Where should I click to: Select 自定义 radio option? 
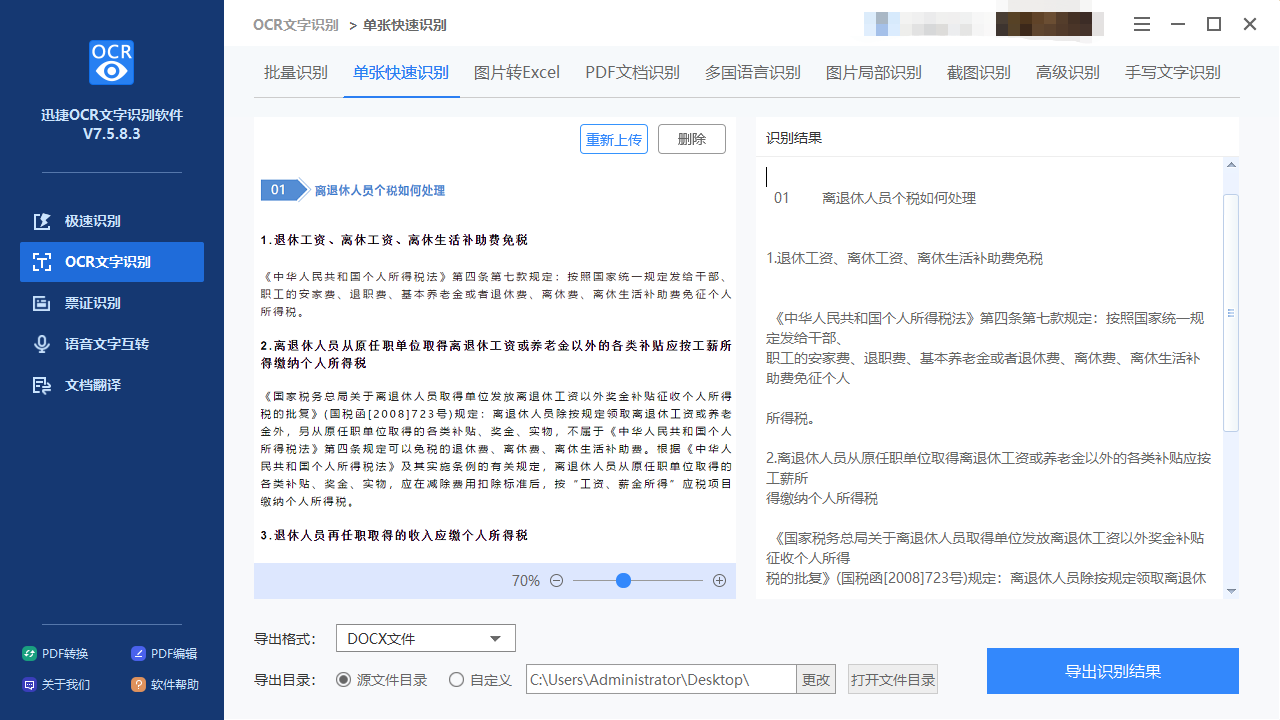480,680
